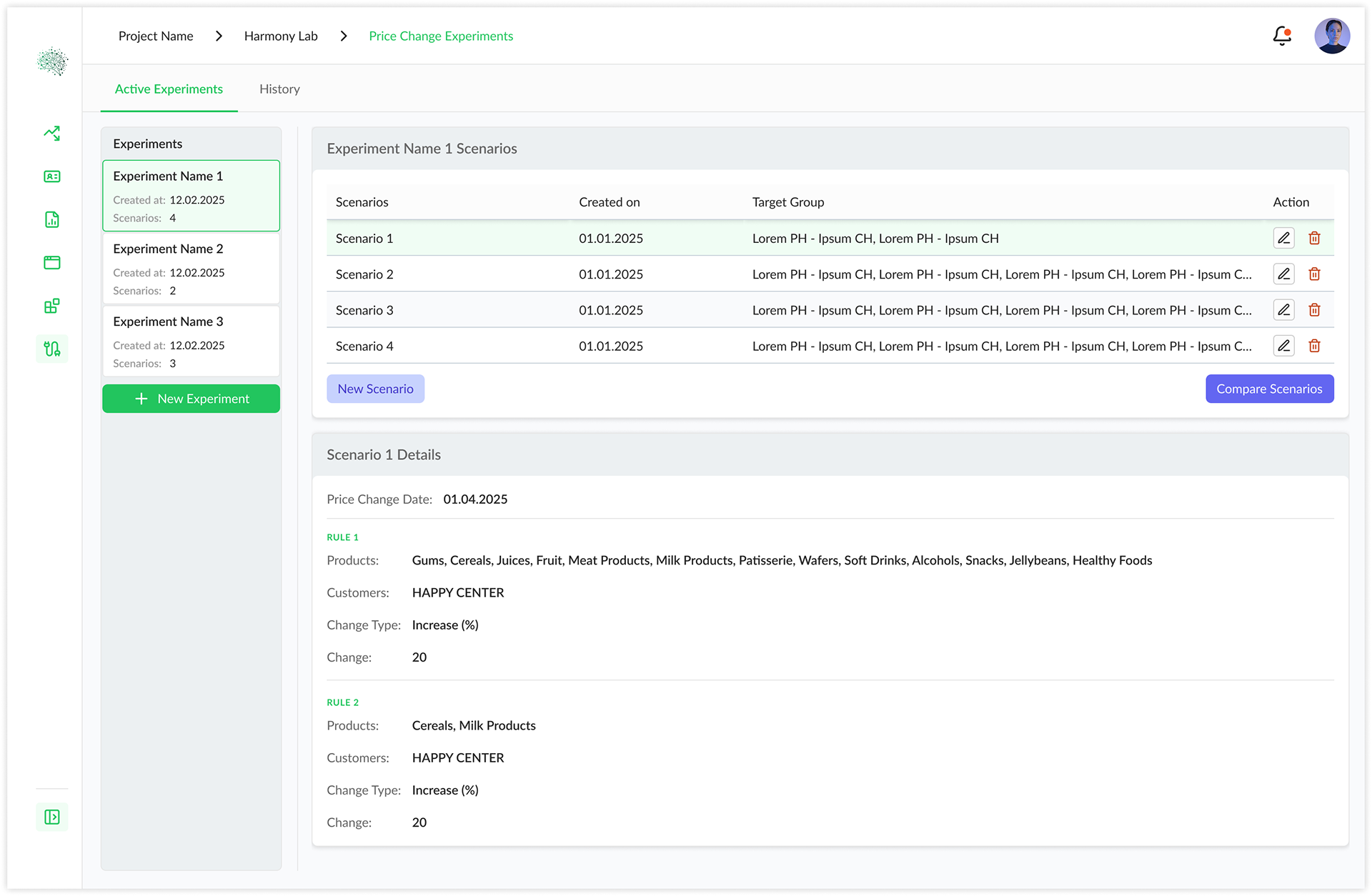This screenshot has height=896, width=1372.
Task: Open the trend chart sidebar icon
Action: tap(52, 134)
